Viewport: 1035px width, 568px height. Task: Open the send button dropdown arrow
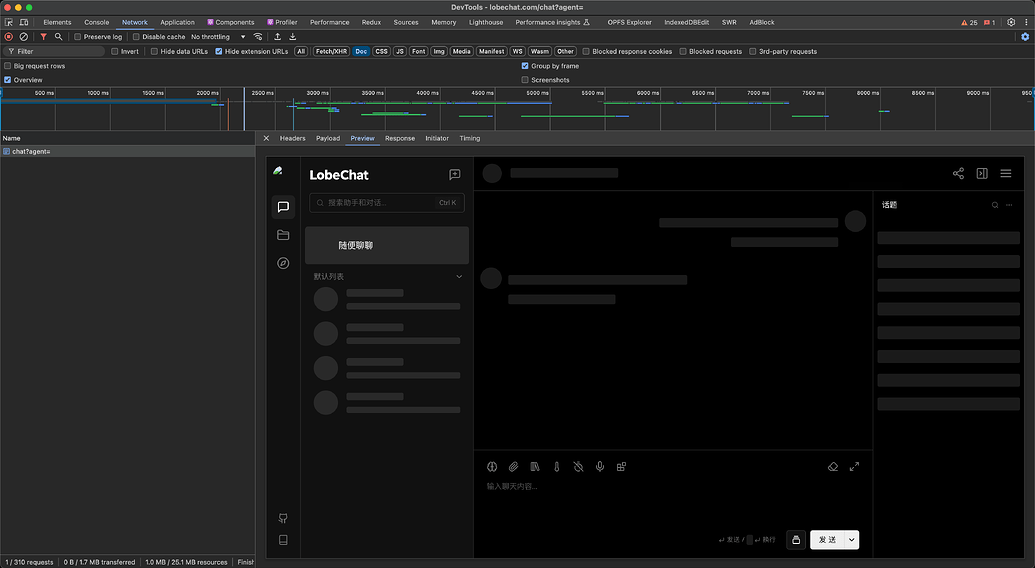(x=852, y=540)
